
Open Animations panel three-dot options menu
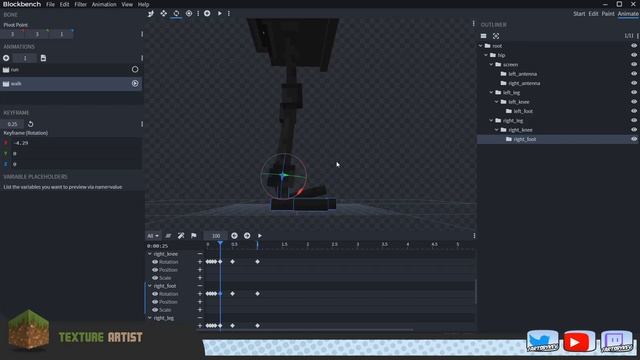pyautogui.click(x=142, y=58)
